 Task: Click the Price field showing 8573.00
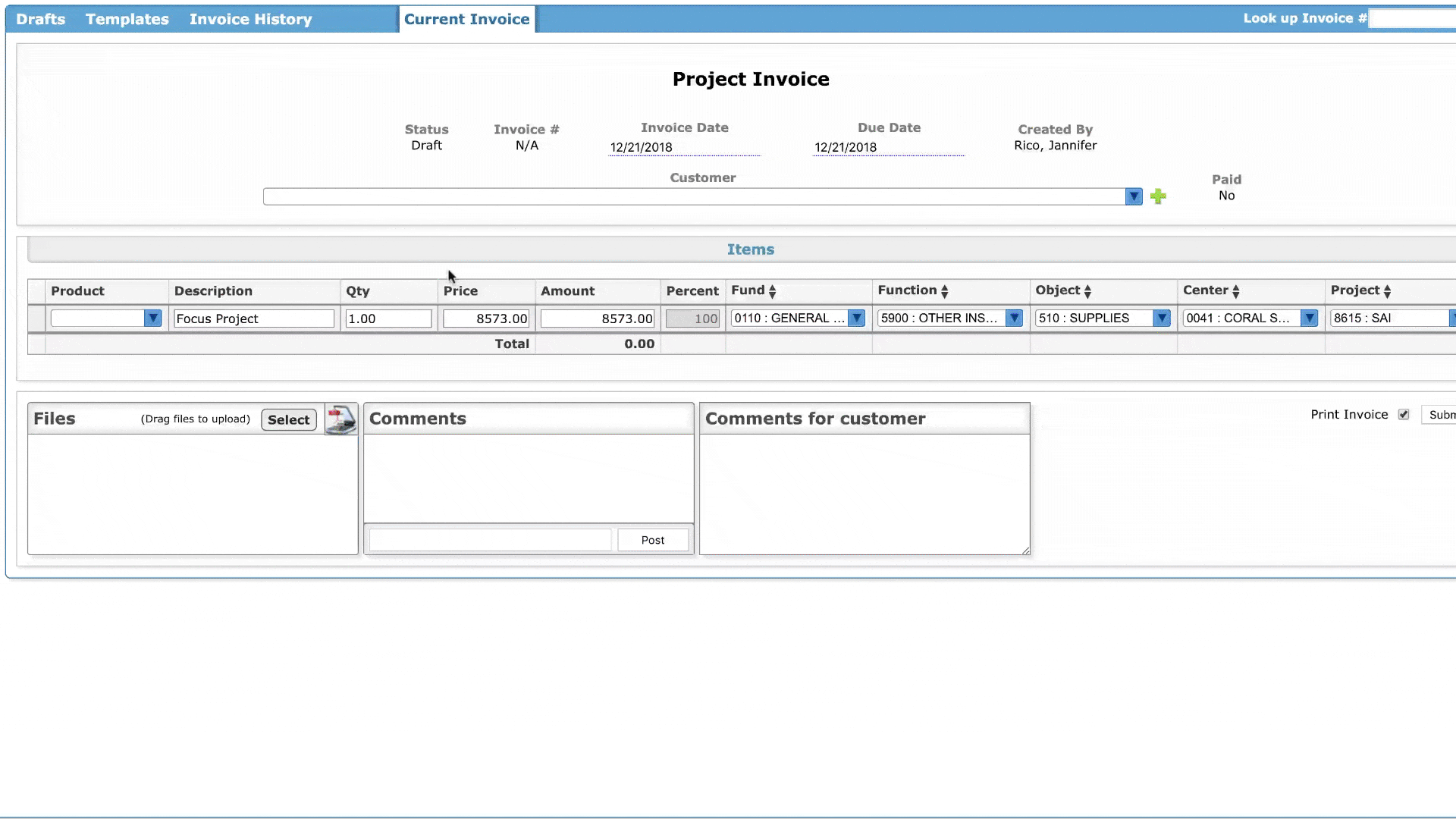[486, 318]
